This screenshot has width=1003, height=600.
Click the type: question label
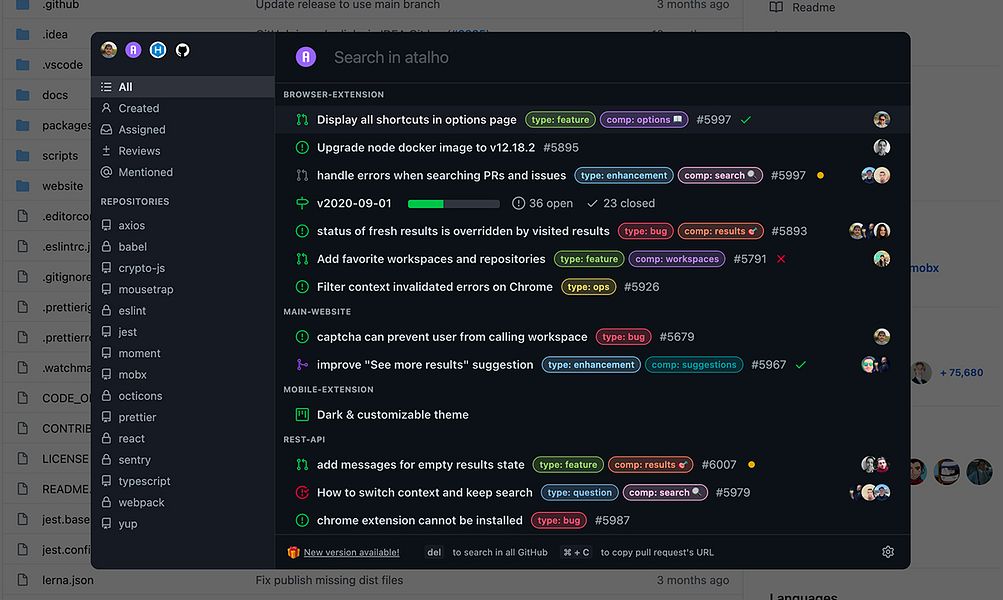[580, 493]
